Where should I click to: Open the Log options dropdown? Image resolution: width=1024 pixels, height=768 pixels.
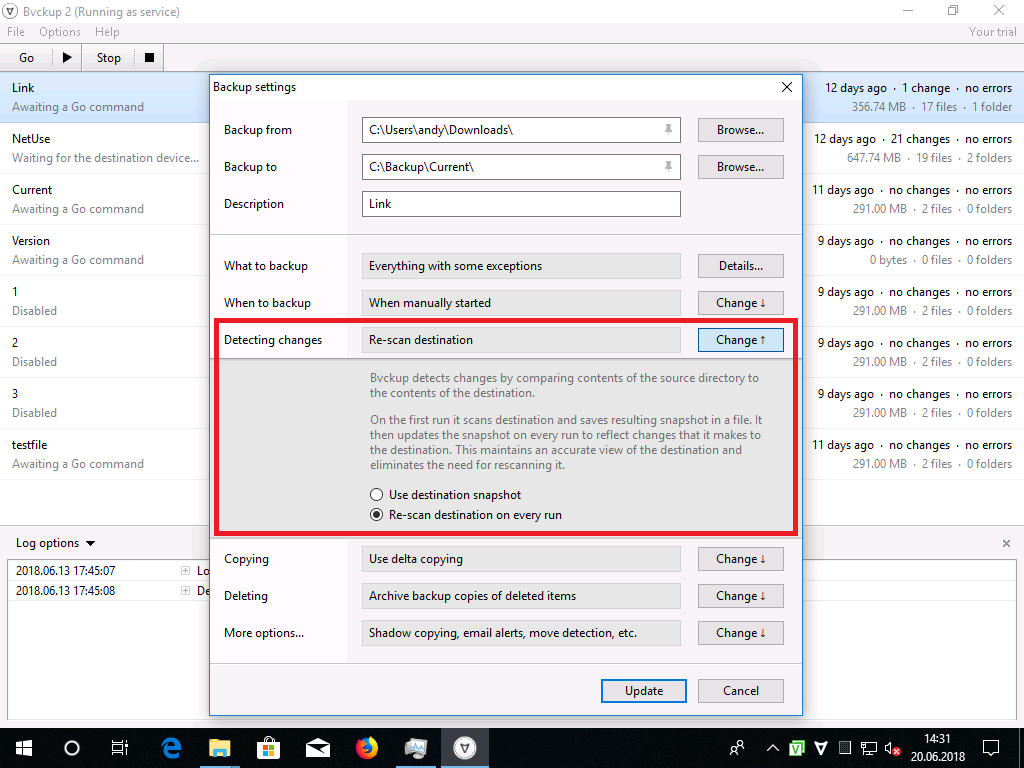tap(56, 543)
